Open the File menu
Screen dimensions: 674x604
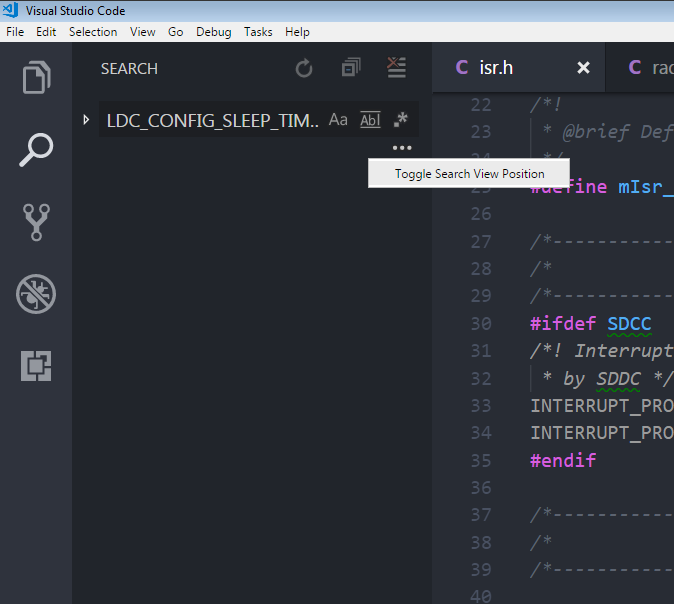[x=15, y=32]
